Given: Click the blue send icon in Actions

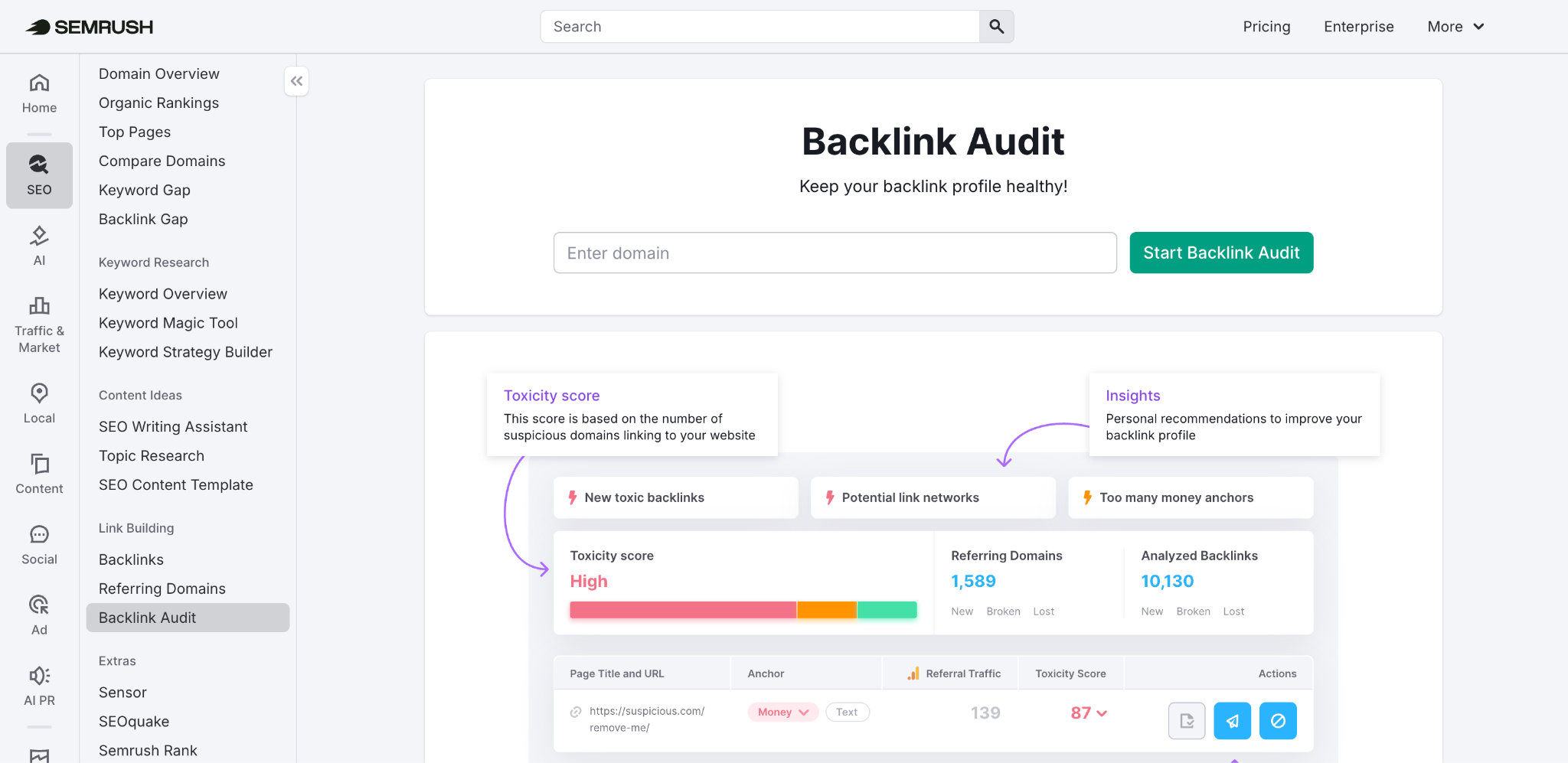Looking at the screenshot, I should tap(1233, 721).
